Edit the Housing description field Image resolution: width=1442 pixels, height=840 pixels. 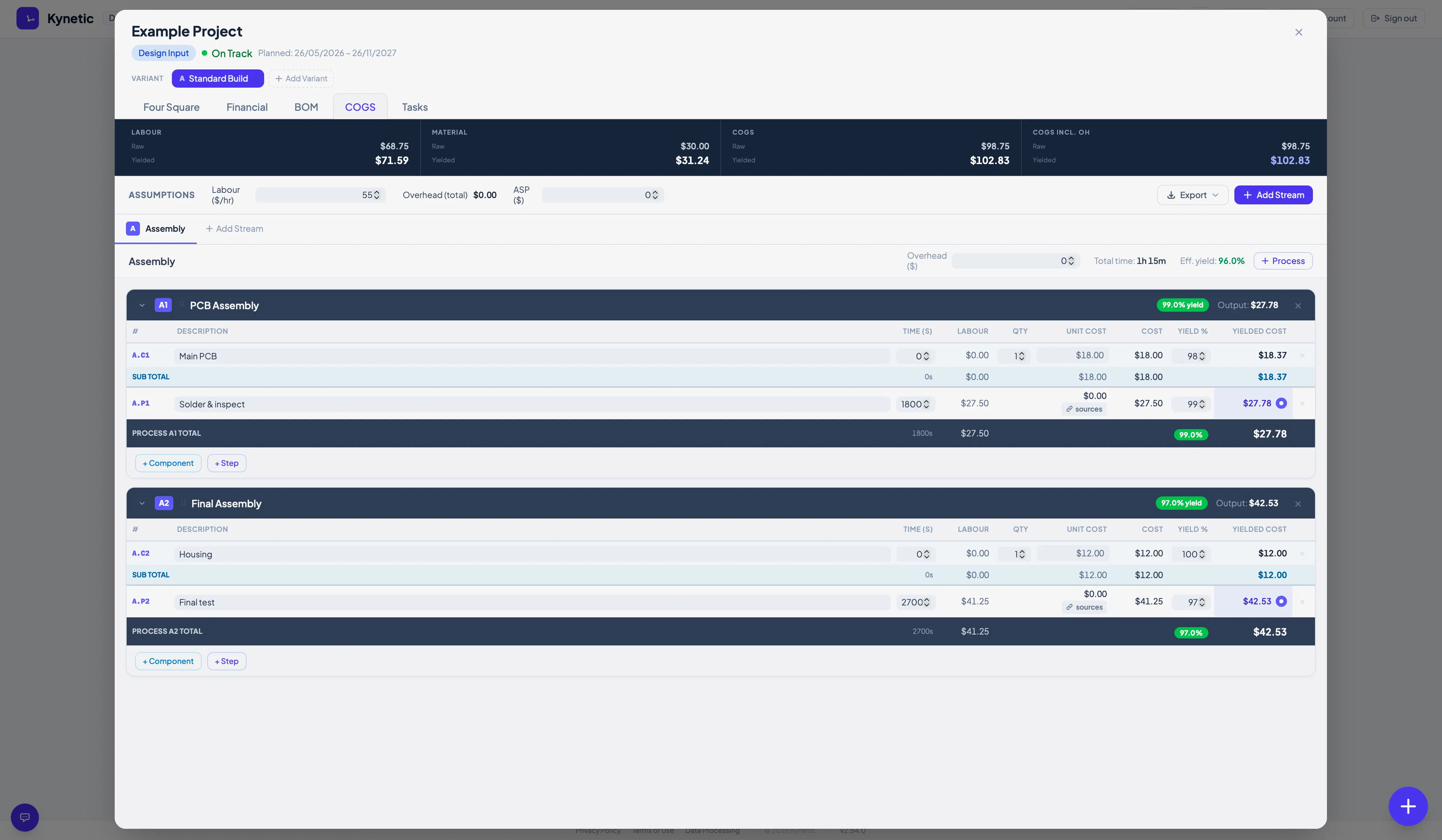pyautogui.click(x=532, y=554)
